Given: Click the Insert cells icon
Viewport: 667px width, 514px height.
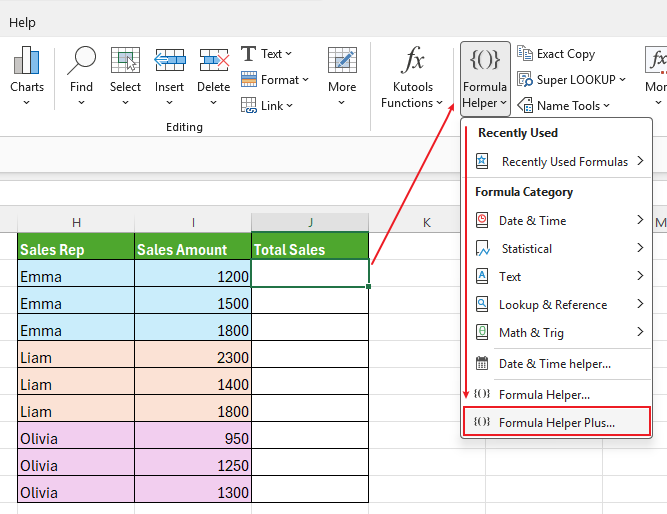Looking at the screenshot, I should 169,60.
